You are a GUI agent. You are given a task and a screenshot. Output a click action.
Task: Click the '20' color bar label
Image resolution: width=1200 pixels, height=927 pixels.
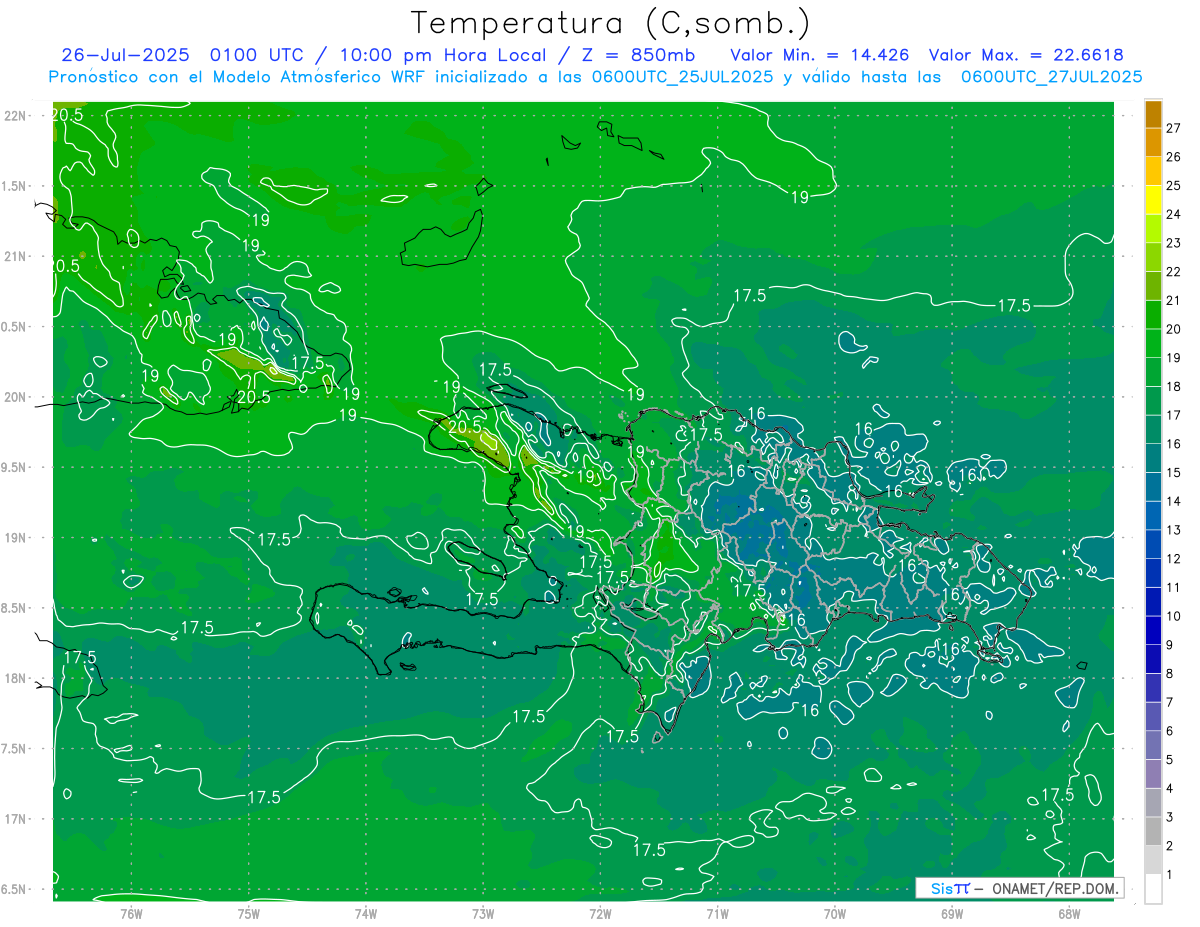click(1174, 329)
